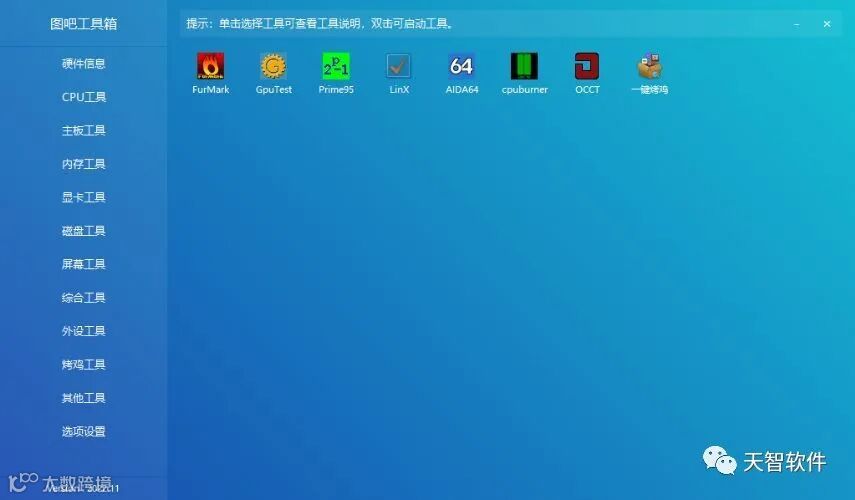Go to the 内存工具 category
The image size is (855, 500).
tap(83, 164)
